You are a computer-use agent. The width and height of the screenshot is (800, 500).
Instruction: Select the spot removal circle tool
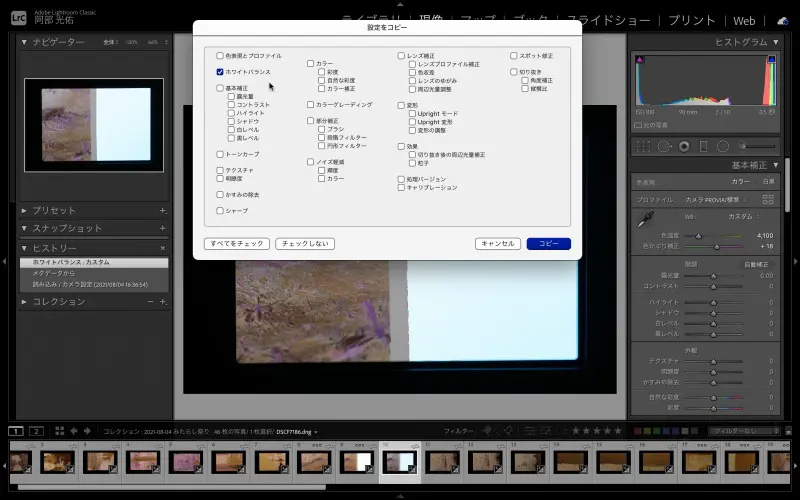[x=664, y=146]
